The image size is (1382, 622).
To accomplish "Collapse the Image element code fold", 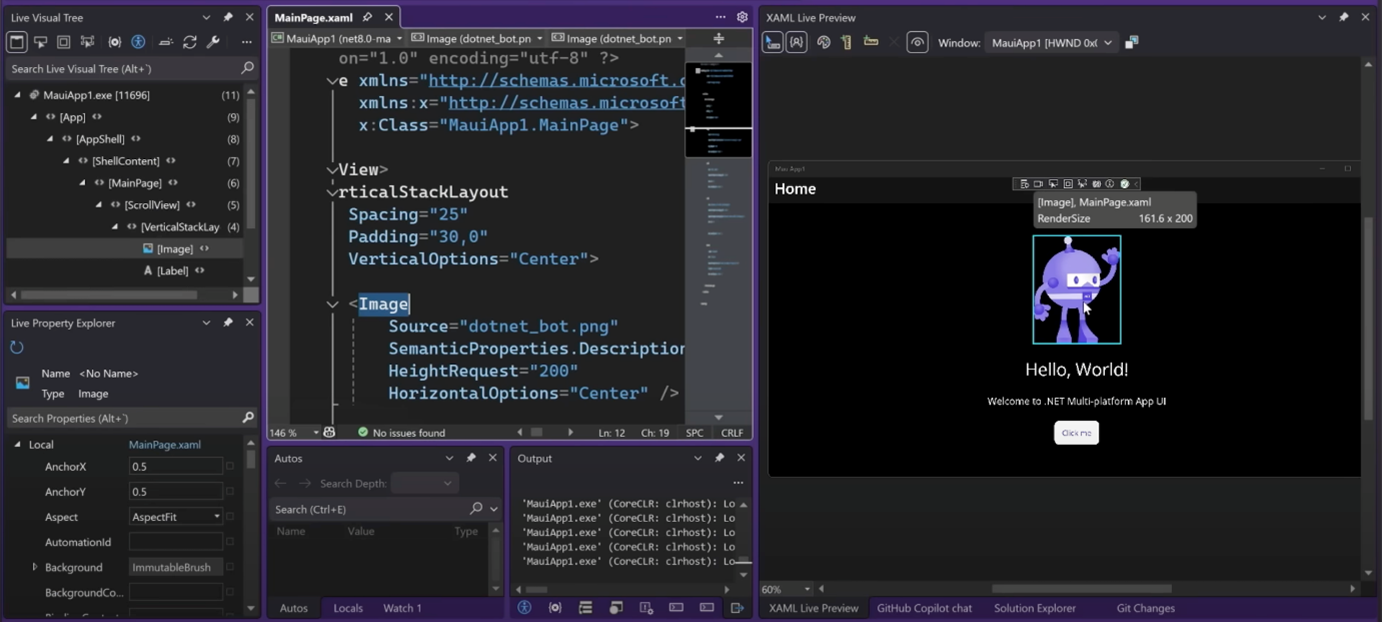I will point(332,304).
